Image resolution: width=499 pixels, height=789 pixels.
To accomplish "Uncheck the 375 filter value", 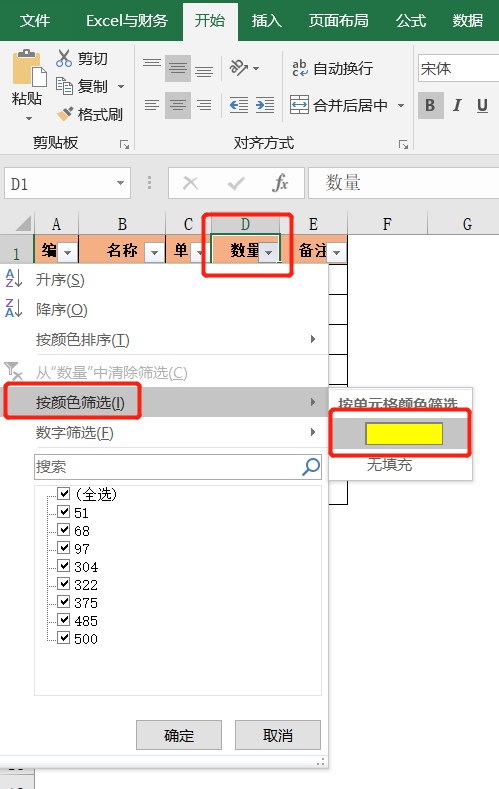I will click(x=63, y=601).
